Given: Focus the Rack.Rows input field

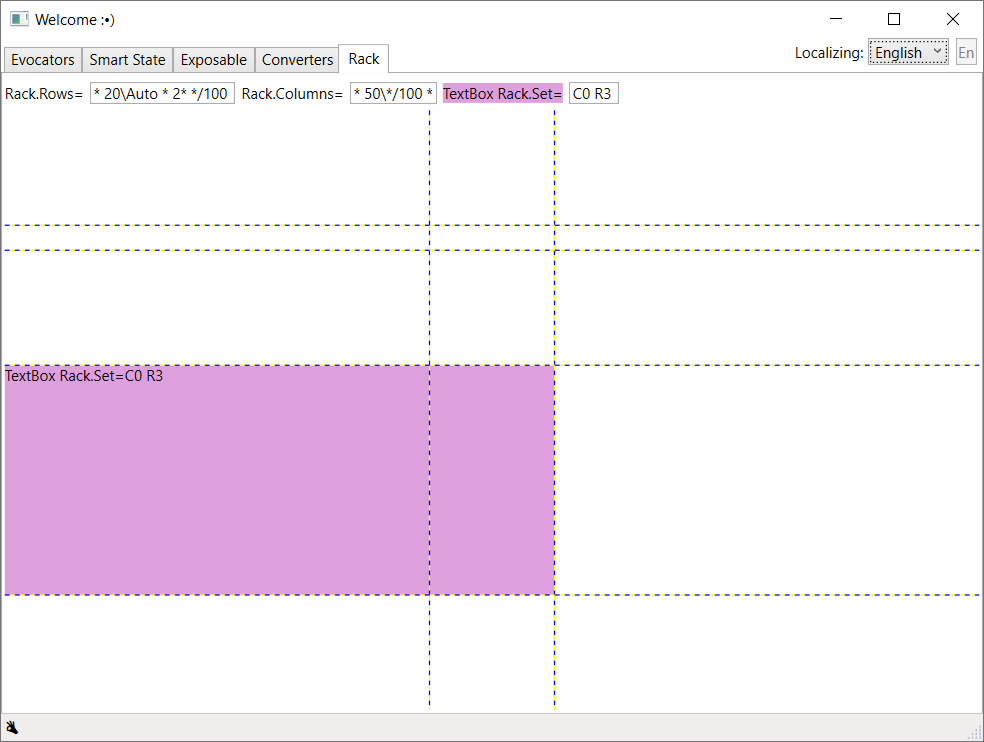Looking at the screenshot, I should [162, 94].
